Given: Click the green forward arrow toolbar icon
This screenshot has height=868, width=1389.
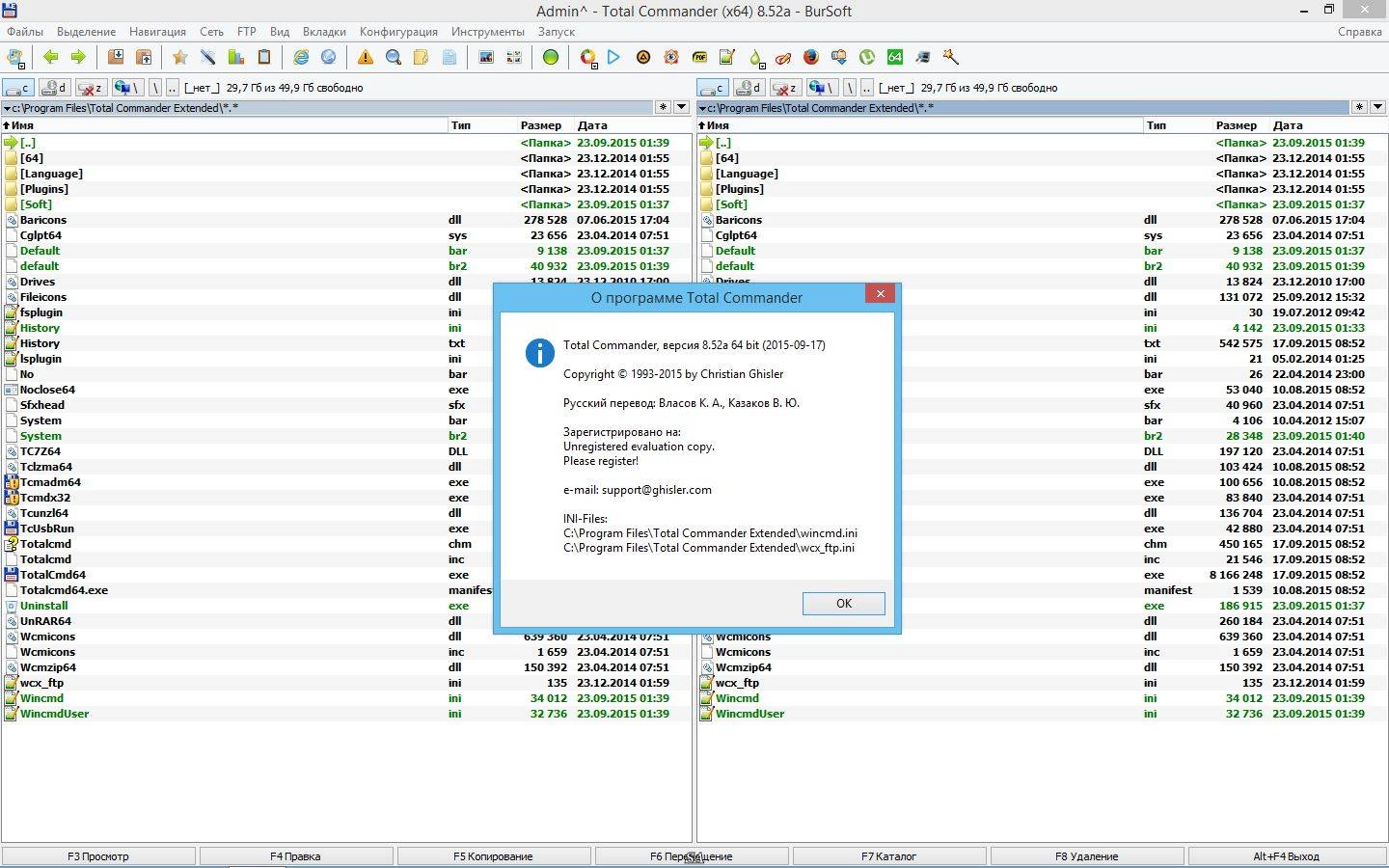Looking at the screenshot, I should [78, 57].
